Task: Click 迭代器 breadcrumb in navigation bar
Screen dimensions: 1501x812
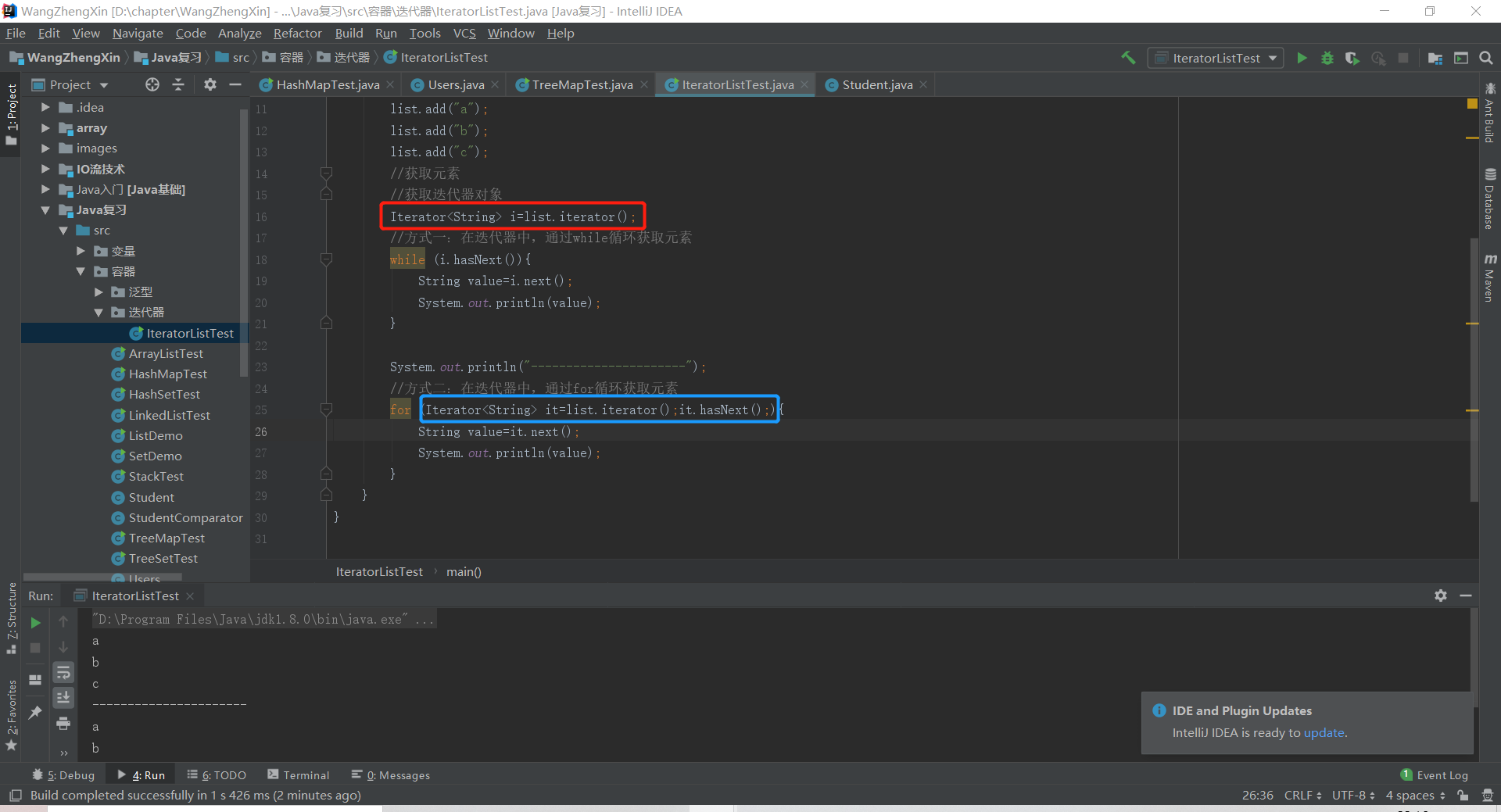Action: [344, 58]
